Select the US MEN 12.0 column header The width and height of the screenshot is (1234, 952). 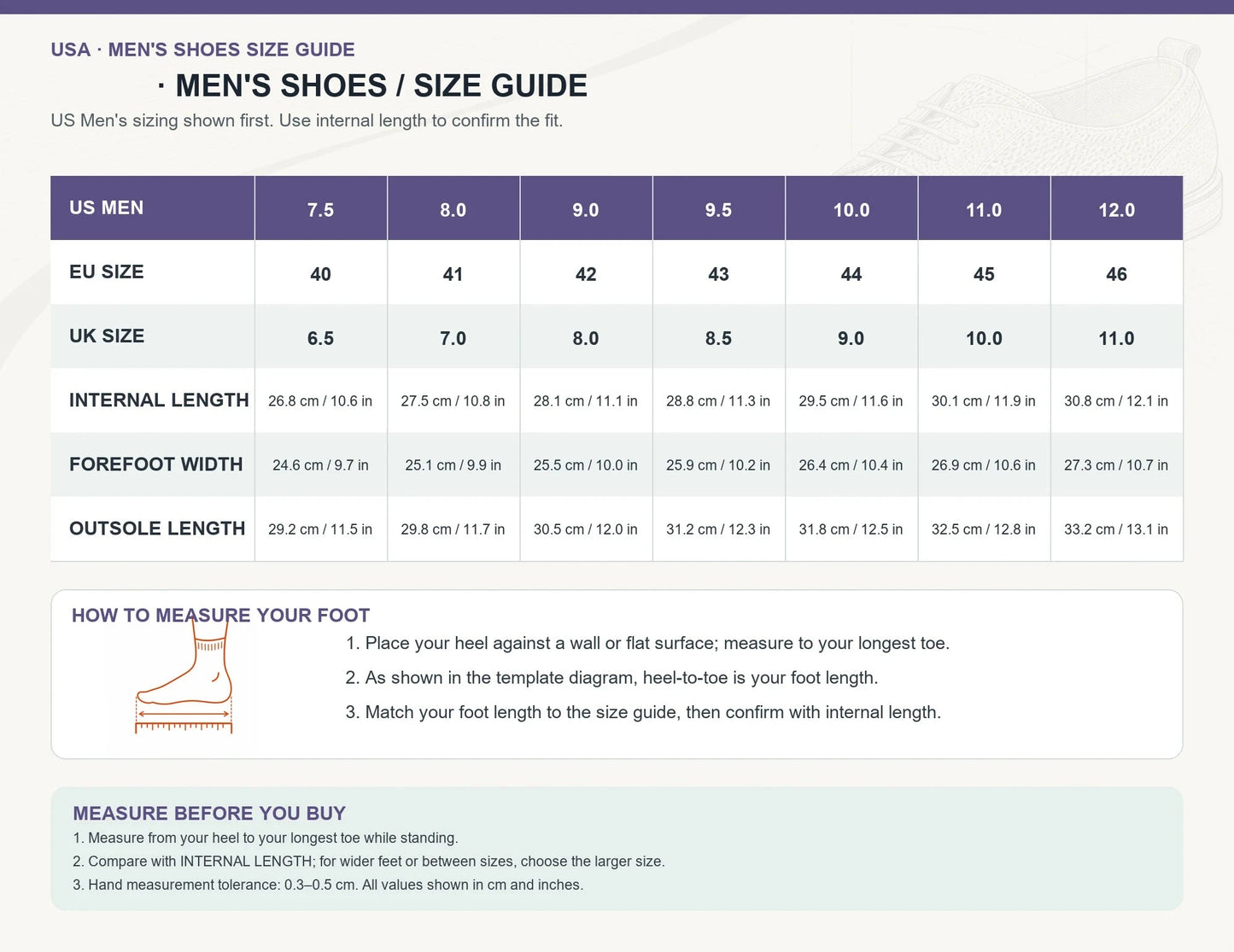[x=1116, y=209]
